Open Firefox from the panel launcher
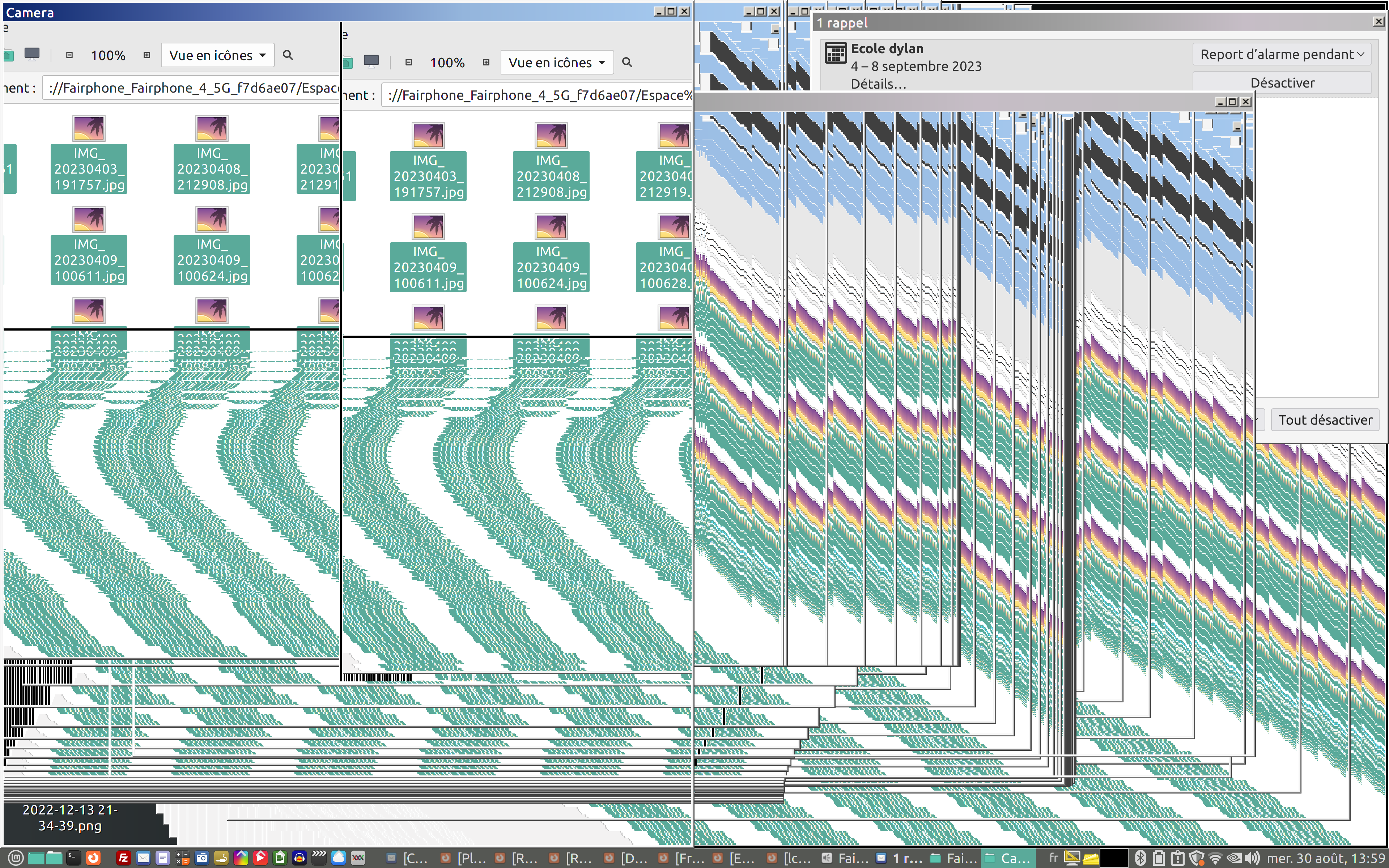This screenshot has height=868, width=1389. (x=93, y=858)
